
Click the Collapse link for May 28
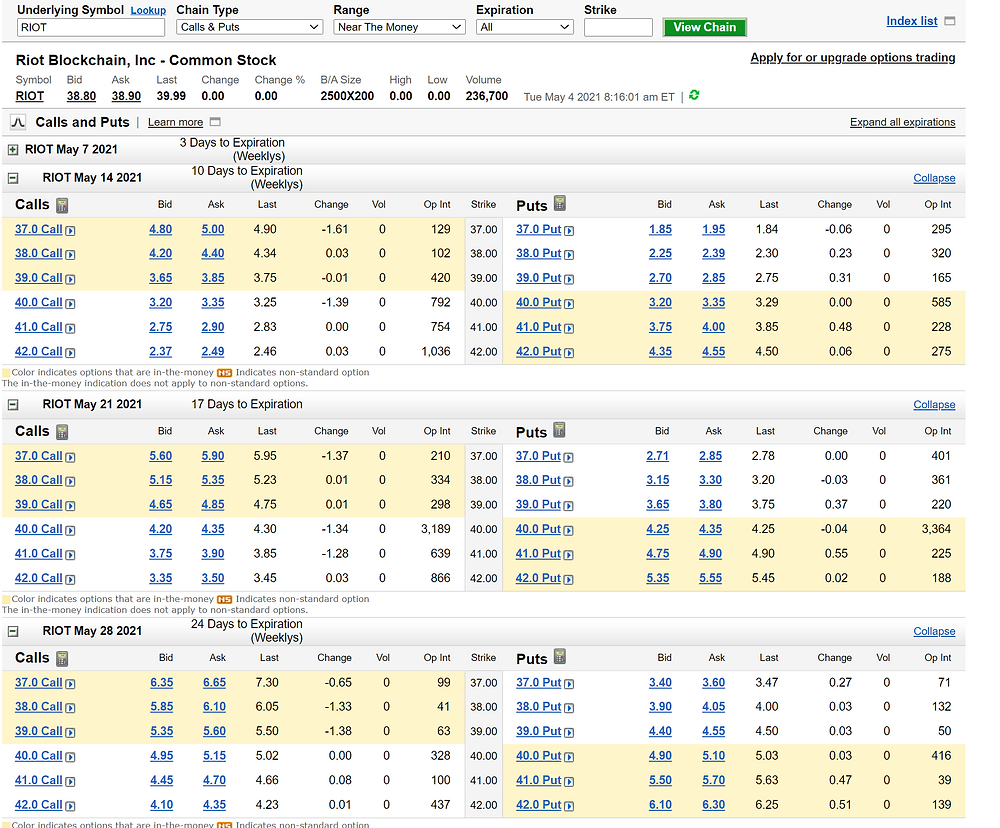pyautogui.click(x=934, y=631)
